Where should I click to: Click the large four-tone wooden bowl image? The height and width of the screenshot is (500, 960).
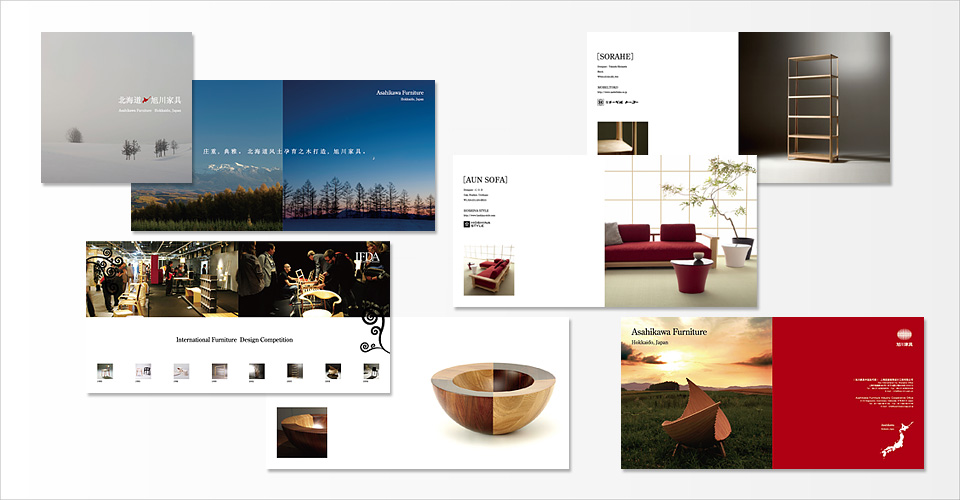pyautogui.click(x=493, y=398)
